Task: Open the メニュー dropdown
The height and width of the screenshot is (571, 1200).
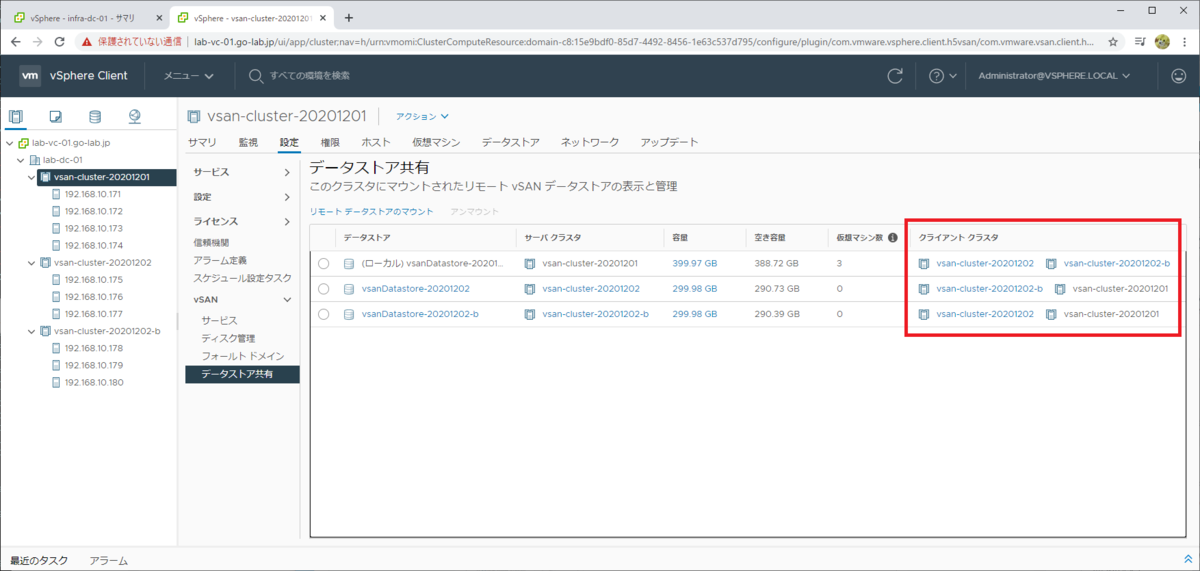Action: [188, 76]
